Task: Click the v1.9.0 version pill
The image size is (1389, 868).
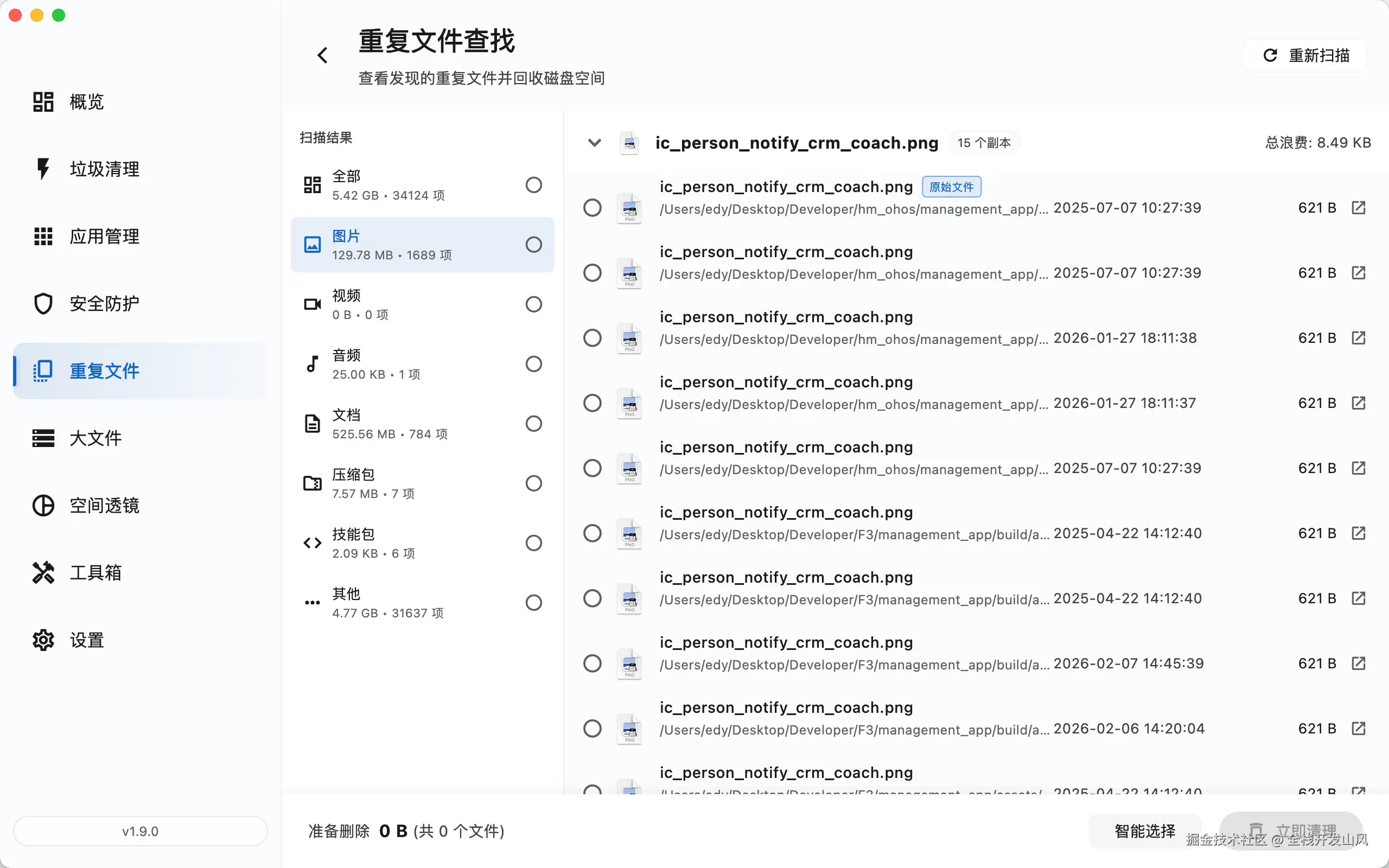Action: coord(140,831)
